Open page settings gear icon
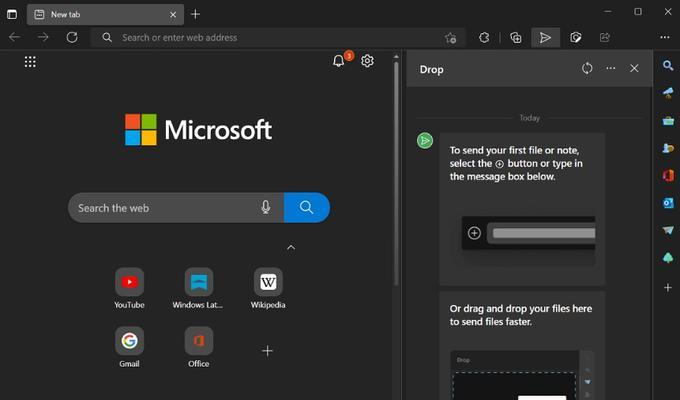The height and width of the screenshot is (400, 680). pos(367,61)
